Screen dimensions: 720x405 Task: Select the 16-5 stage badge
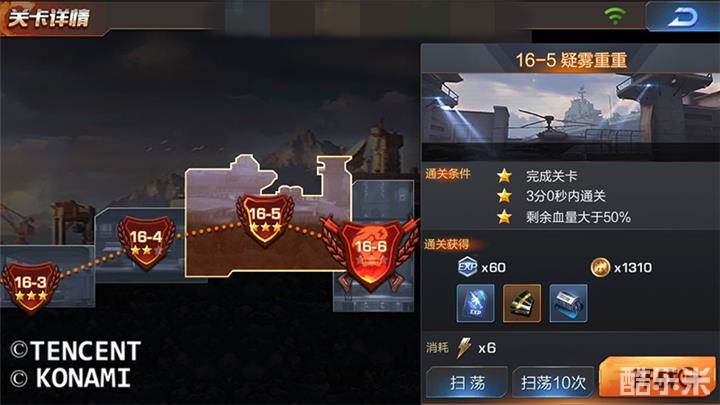pos(265,219)
